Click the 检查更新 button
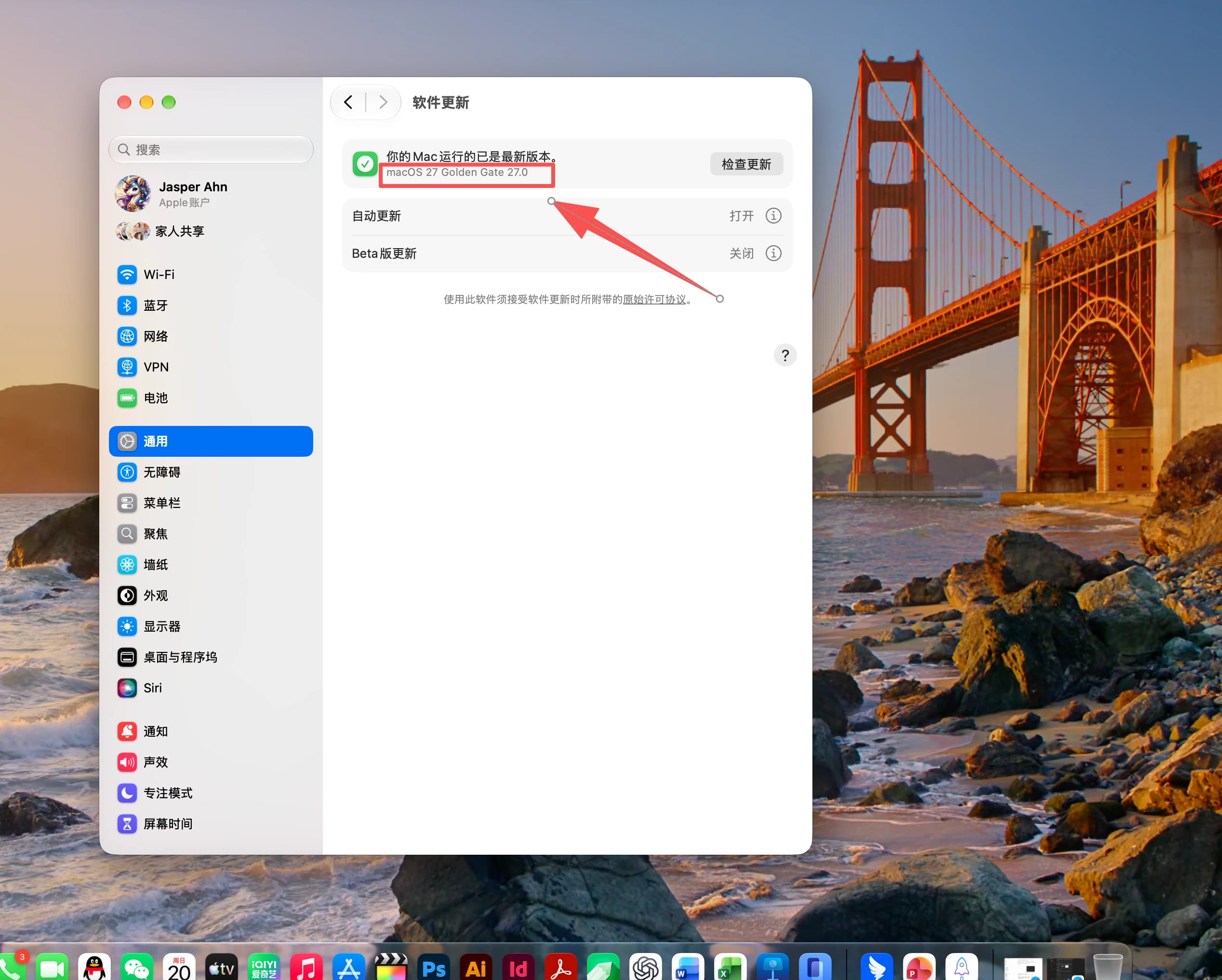1222x980 pixels. pyautogui.click(x=746, y=164)
